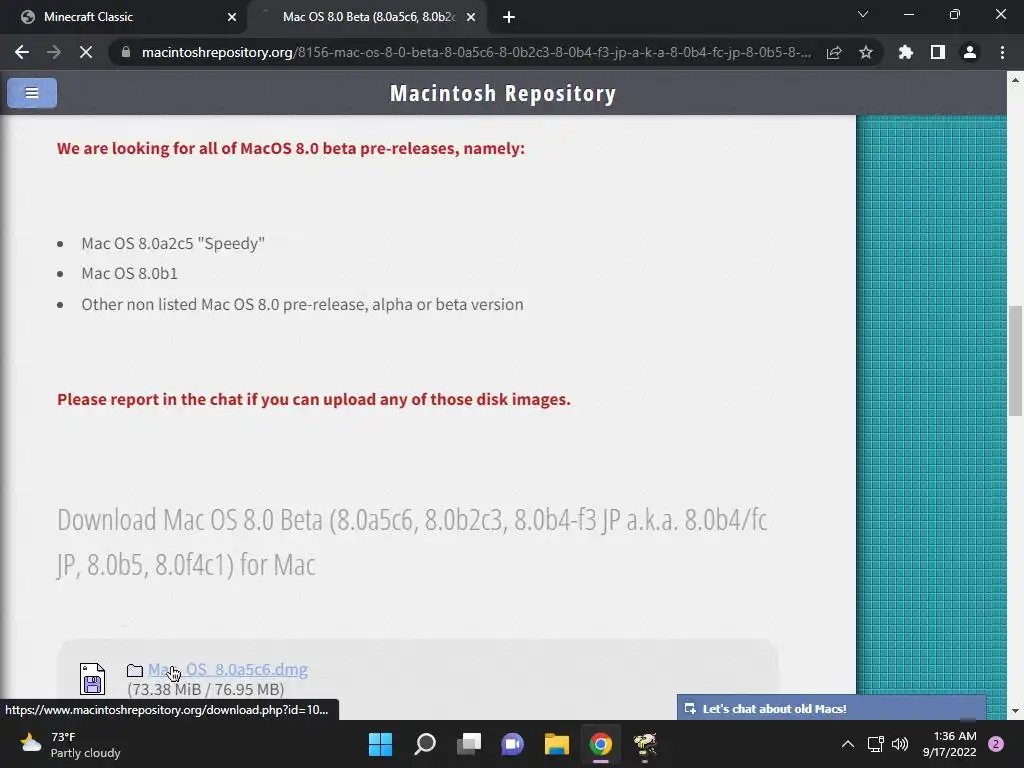1024x768 pixels.
Task: Open the Chat app on the taskbar
Action: pos(513,744)
